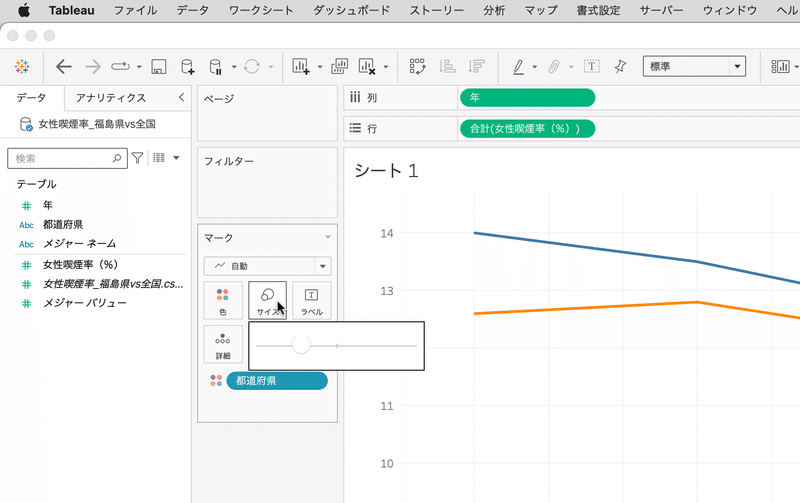Clear the sheet icon
This screenshot has height=503, width=800.
click(367, 66)
